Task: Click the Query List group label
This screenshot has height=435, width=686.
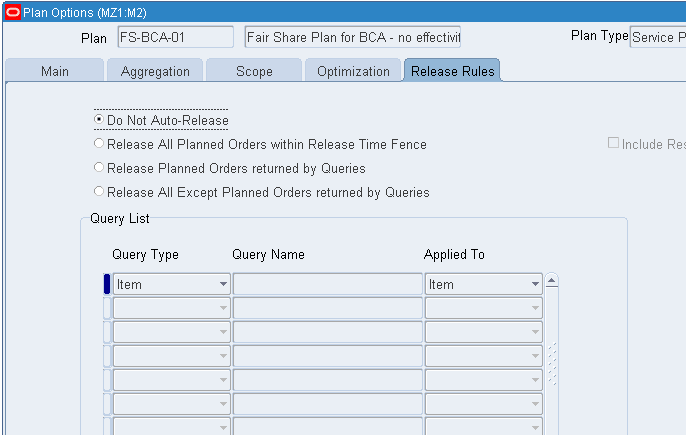Action: tap(119, 218)
